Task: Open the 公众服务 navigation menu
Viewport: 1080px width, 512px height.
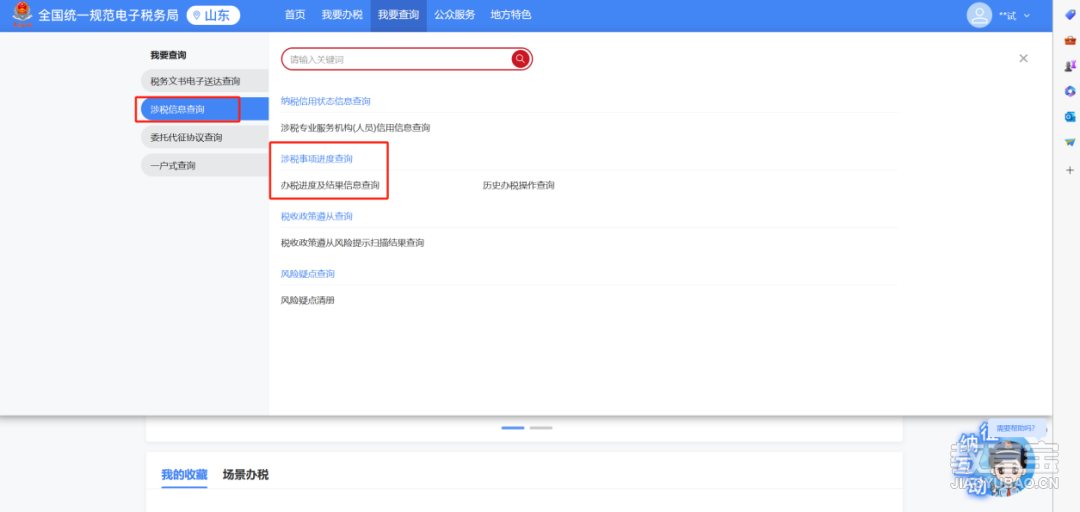Action: [455, 15]
